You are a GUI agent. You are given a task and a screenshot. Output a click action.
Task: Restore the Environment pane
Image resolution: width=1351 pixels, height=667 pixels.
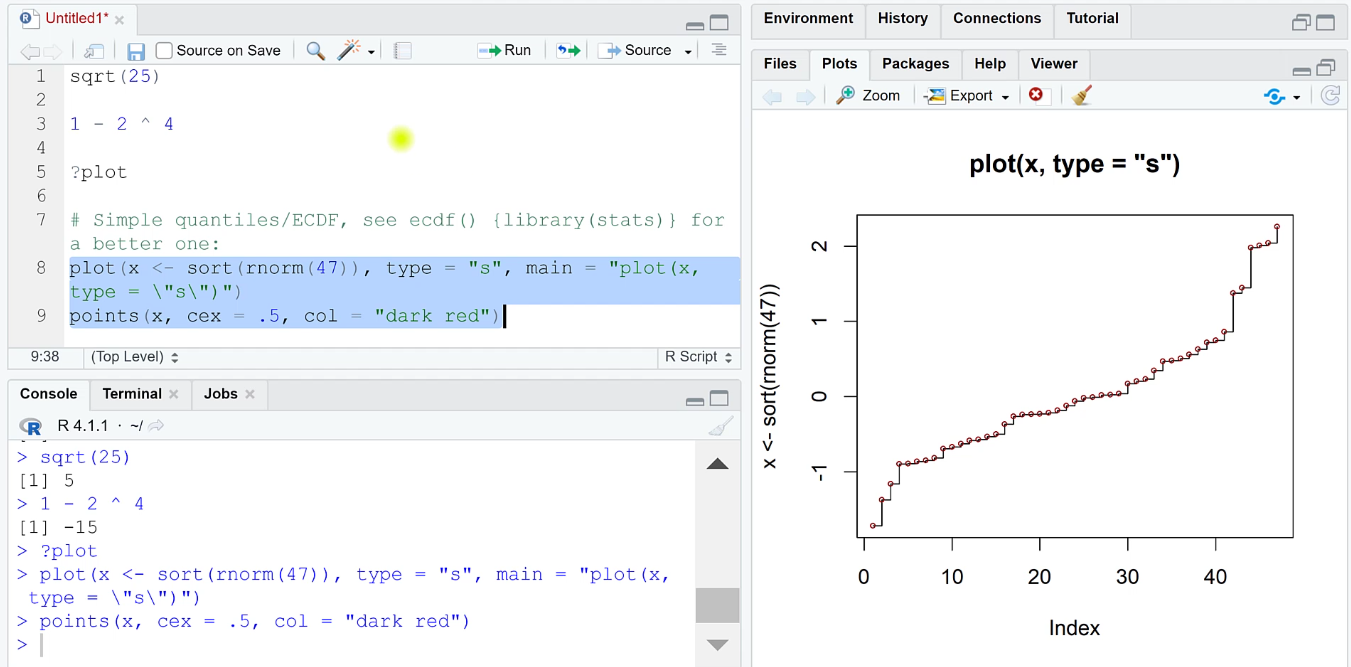click(x=1301, y=23)
